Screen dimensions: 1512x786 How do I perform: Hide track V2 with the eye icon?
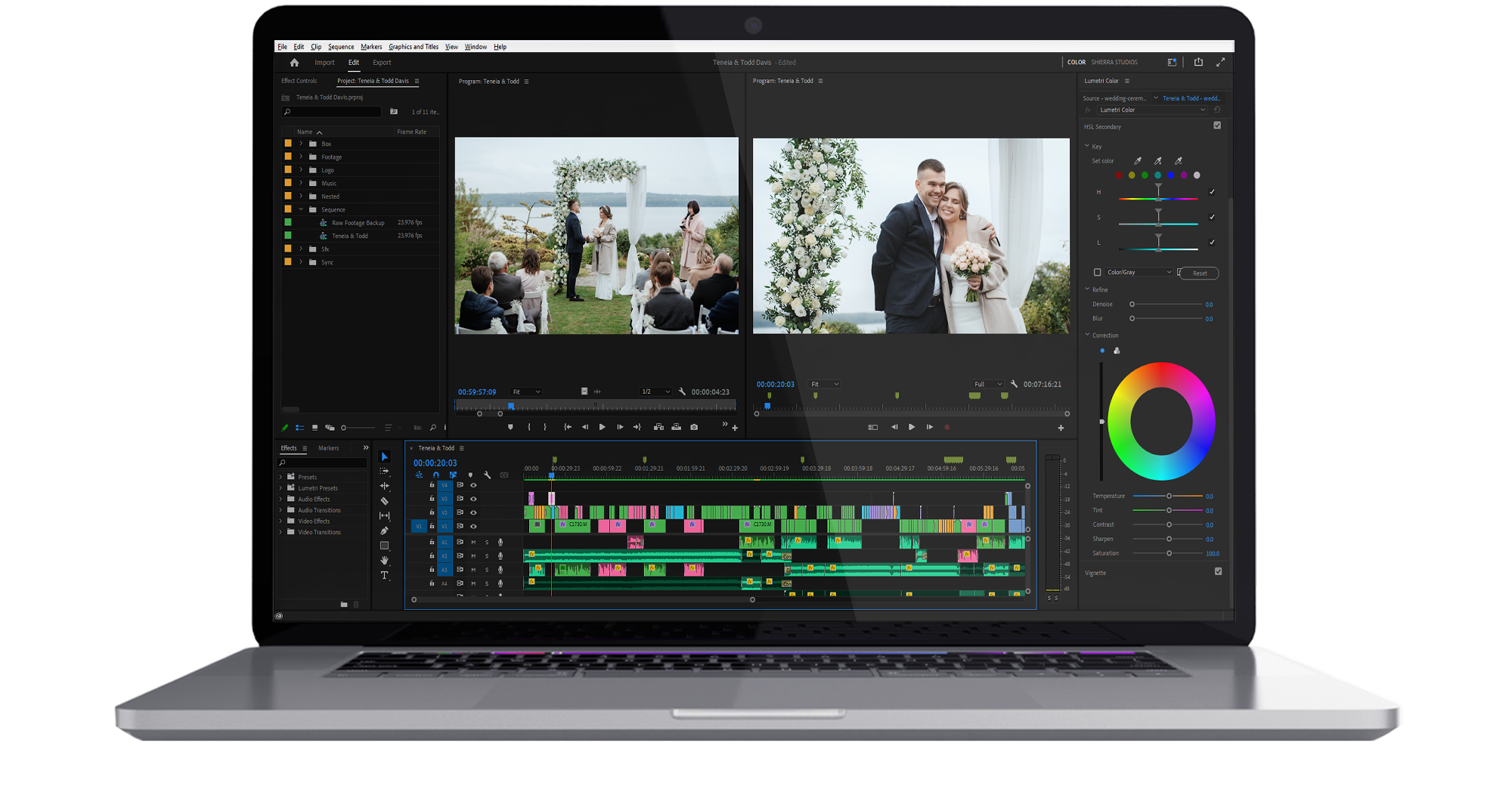474,512
